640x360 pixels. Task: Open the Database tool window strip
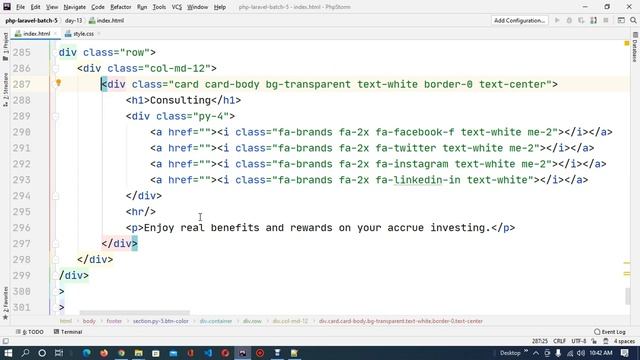click(635, 47)
